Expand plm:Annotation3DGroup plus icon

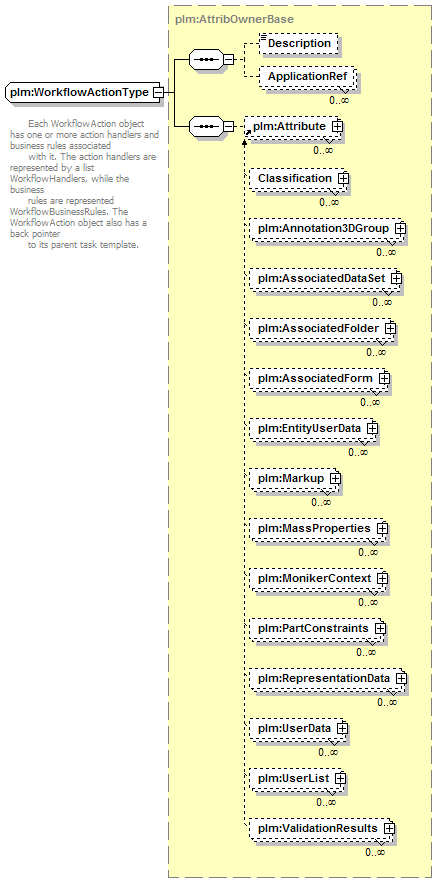pos(400,229)
